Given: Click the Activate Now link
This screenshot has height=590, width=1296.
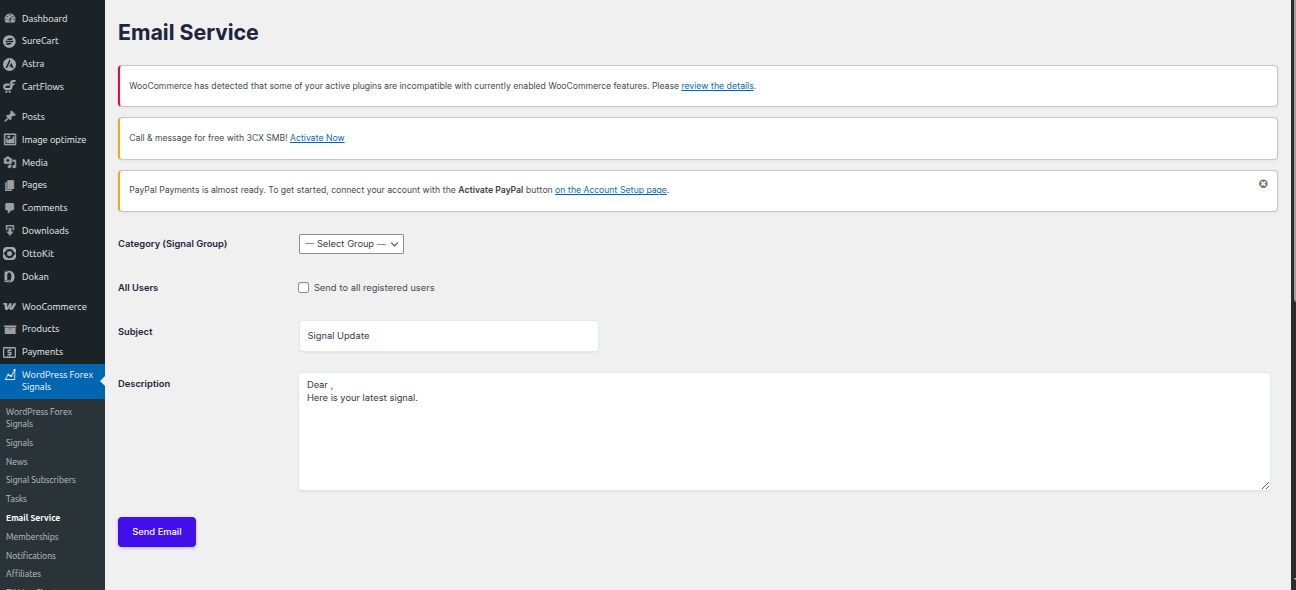Looking at the screenshot, I should point(317,138).
